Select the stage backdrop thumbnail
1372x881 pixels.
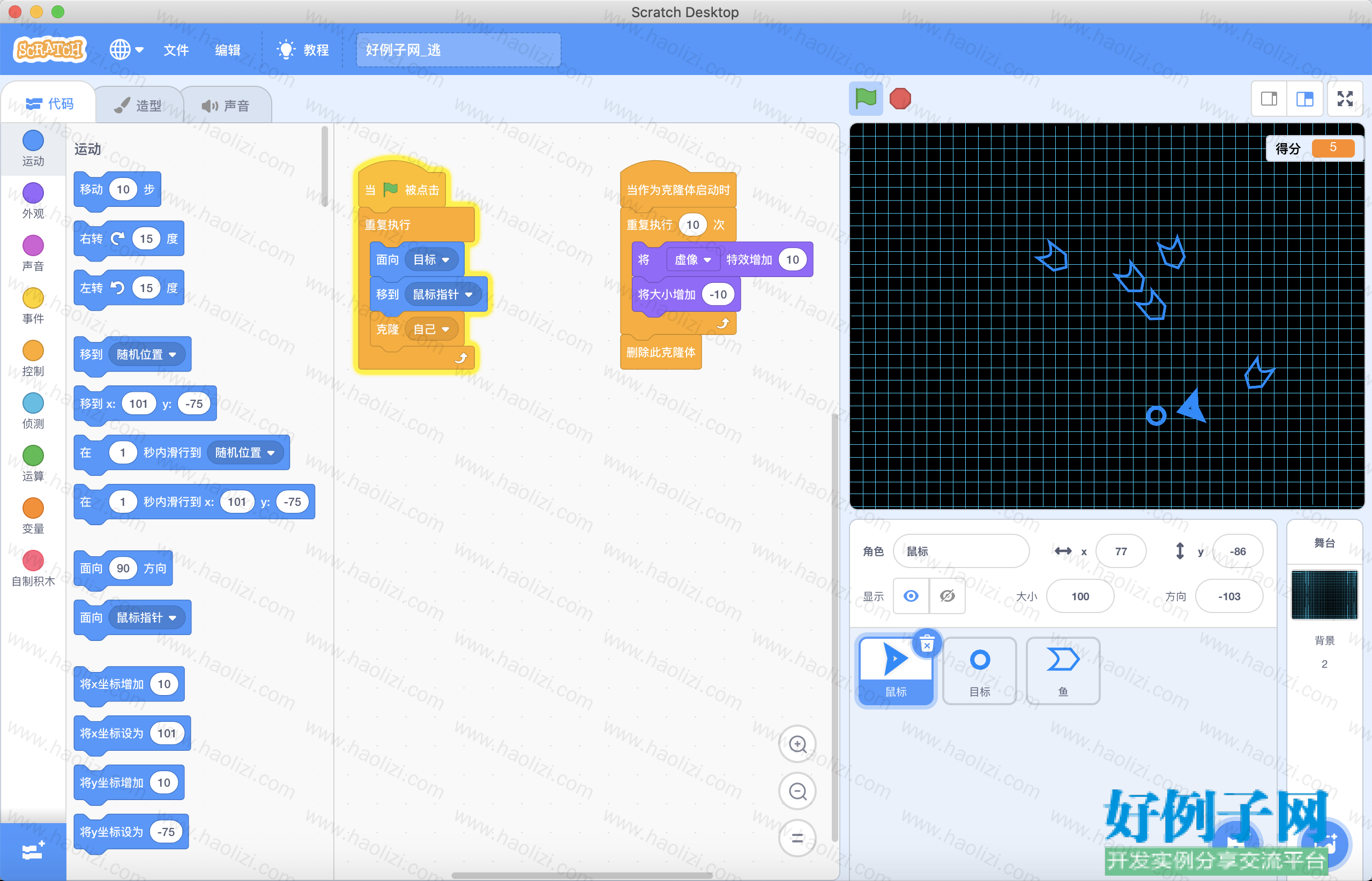tap(1324, 595)
